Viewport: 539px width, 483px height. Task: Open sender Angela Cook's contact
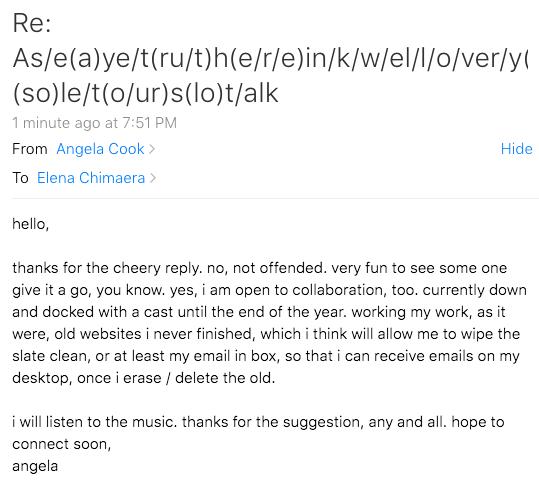point(100,149)
